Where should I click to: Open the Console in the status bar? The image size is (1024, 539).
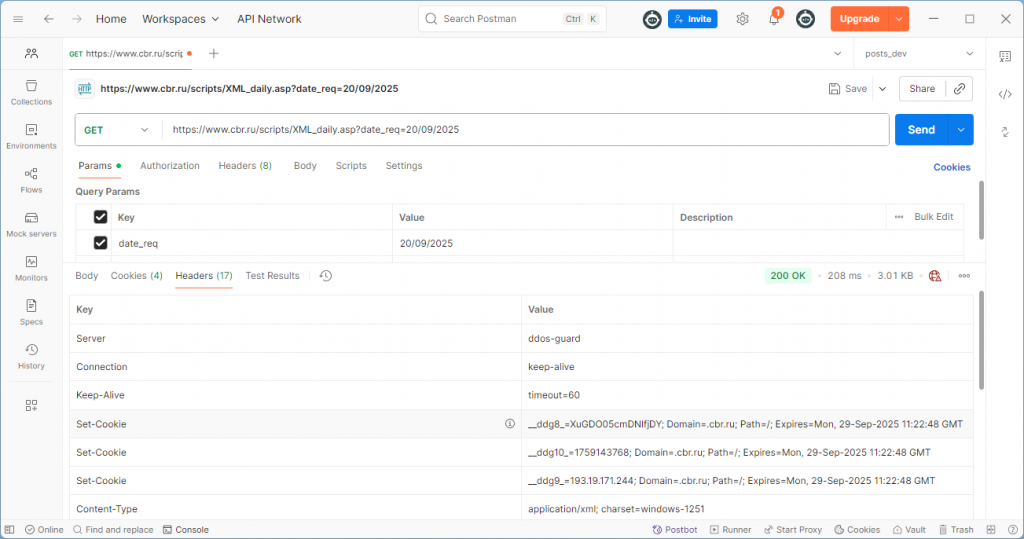point(186,530)
